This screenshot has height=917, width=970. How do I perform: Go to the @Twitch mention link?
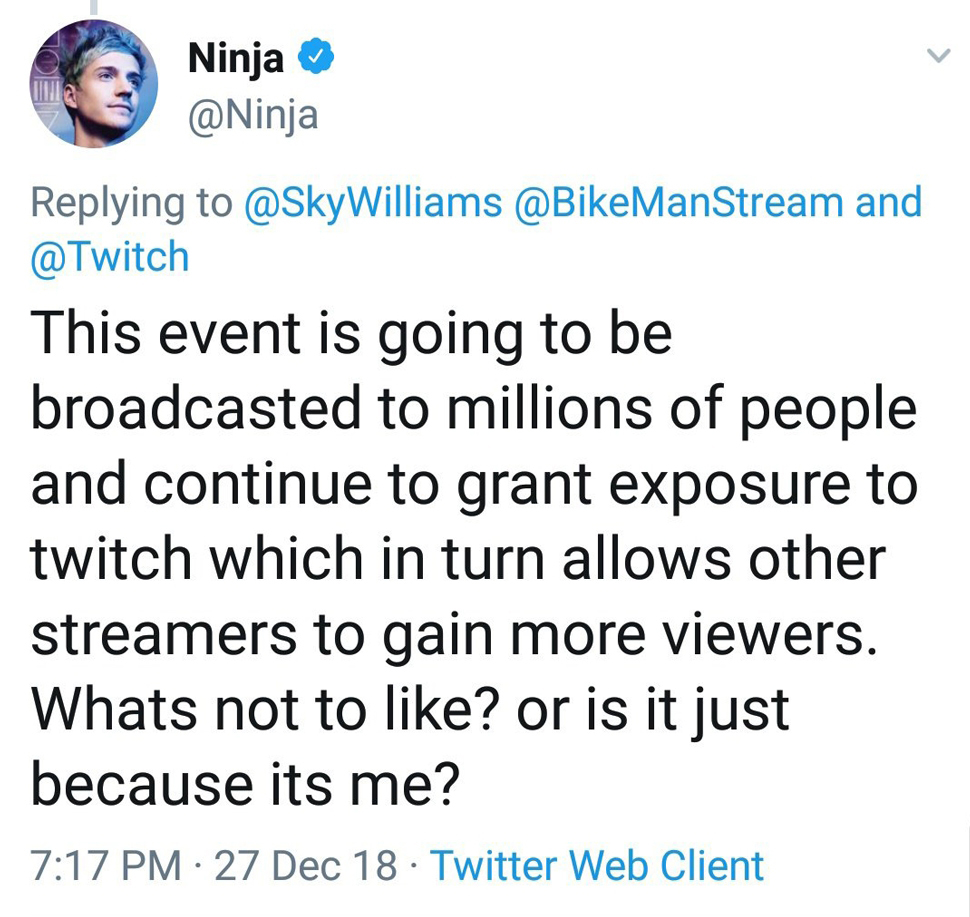click(110, 256)
